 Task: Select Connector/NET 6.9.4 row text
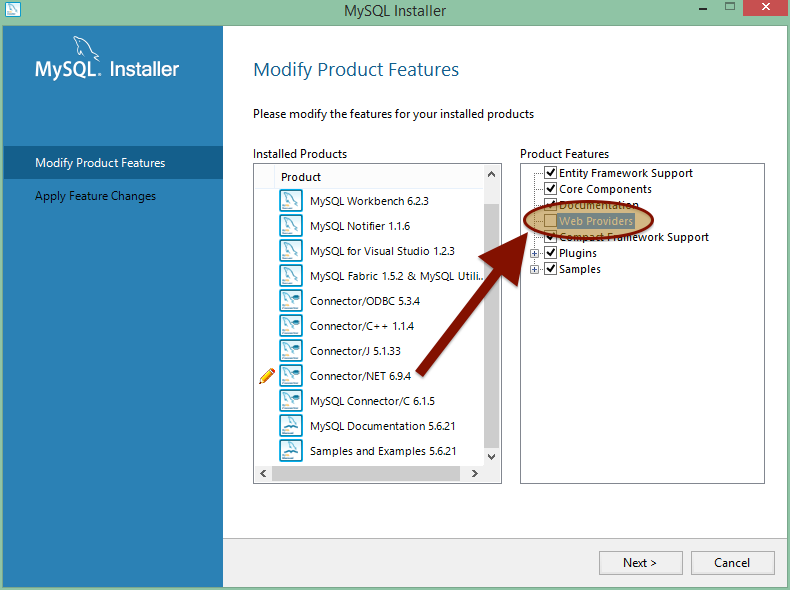coord(360,376)
